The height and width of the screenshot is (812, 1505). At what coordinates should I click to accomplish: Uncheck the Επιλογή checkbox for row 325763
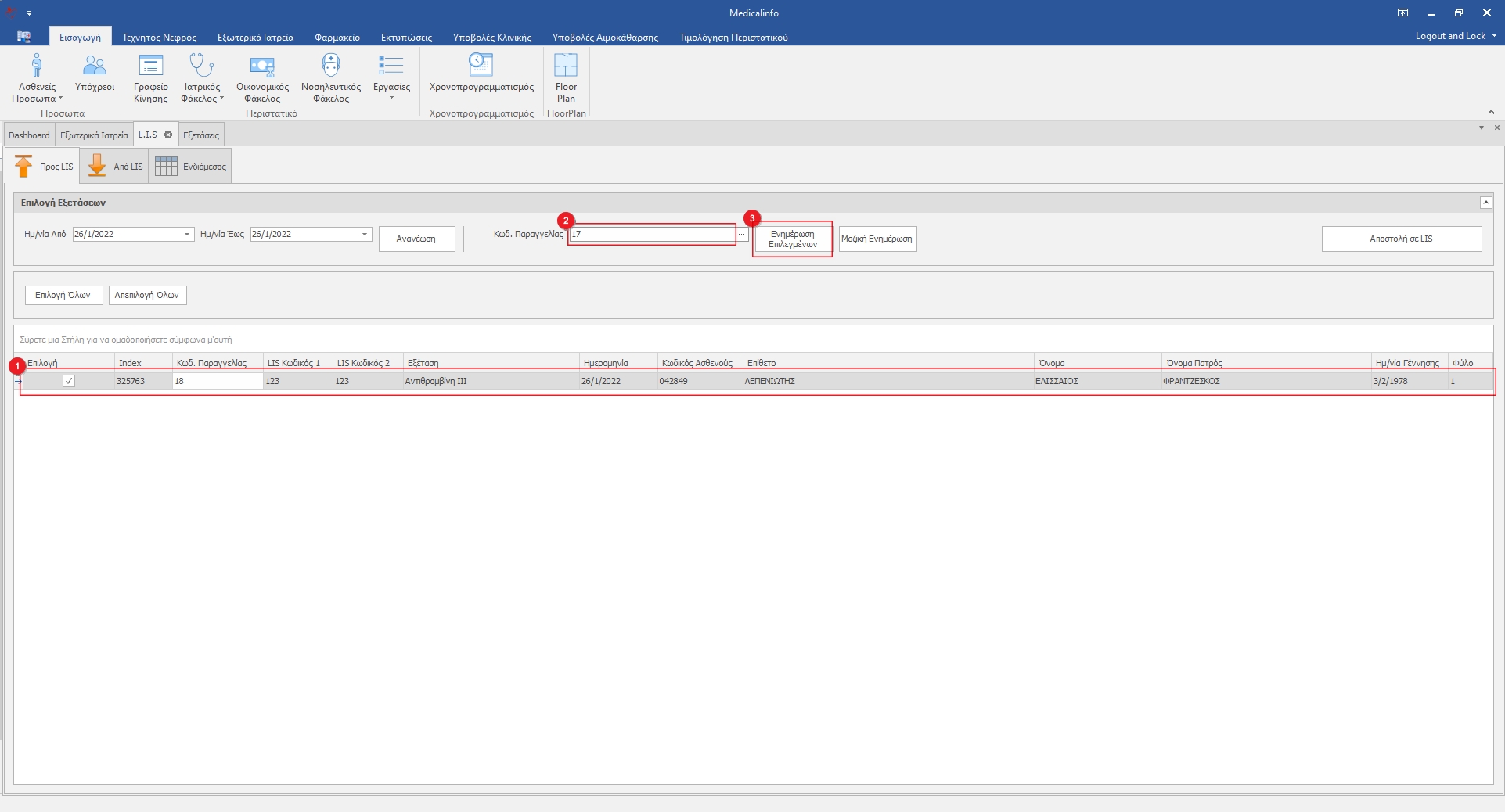point(69,381)
